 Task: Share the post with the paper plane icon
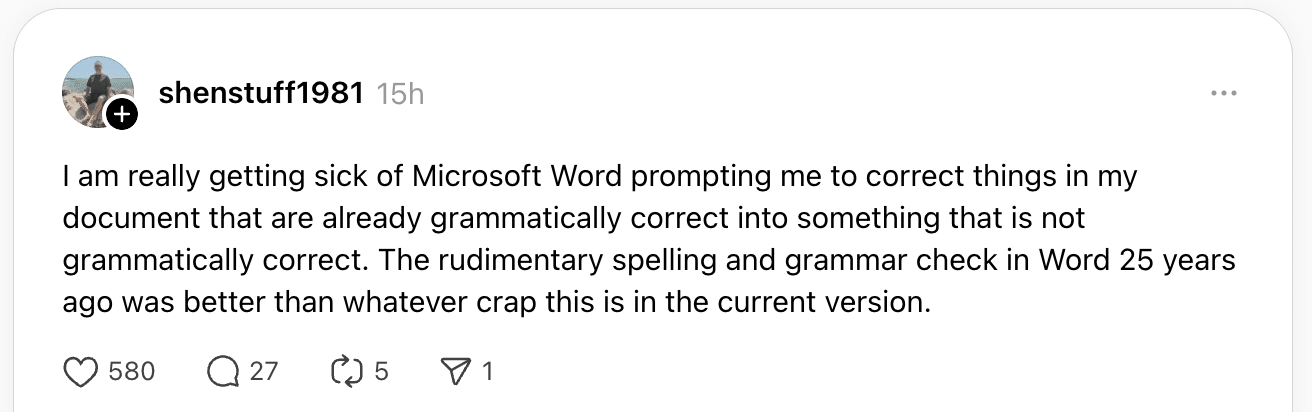click(x=455, y=372)
